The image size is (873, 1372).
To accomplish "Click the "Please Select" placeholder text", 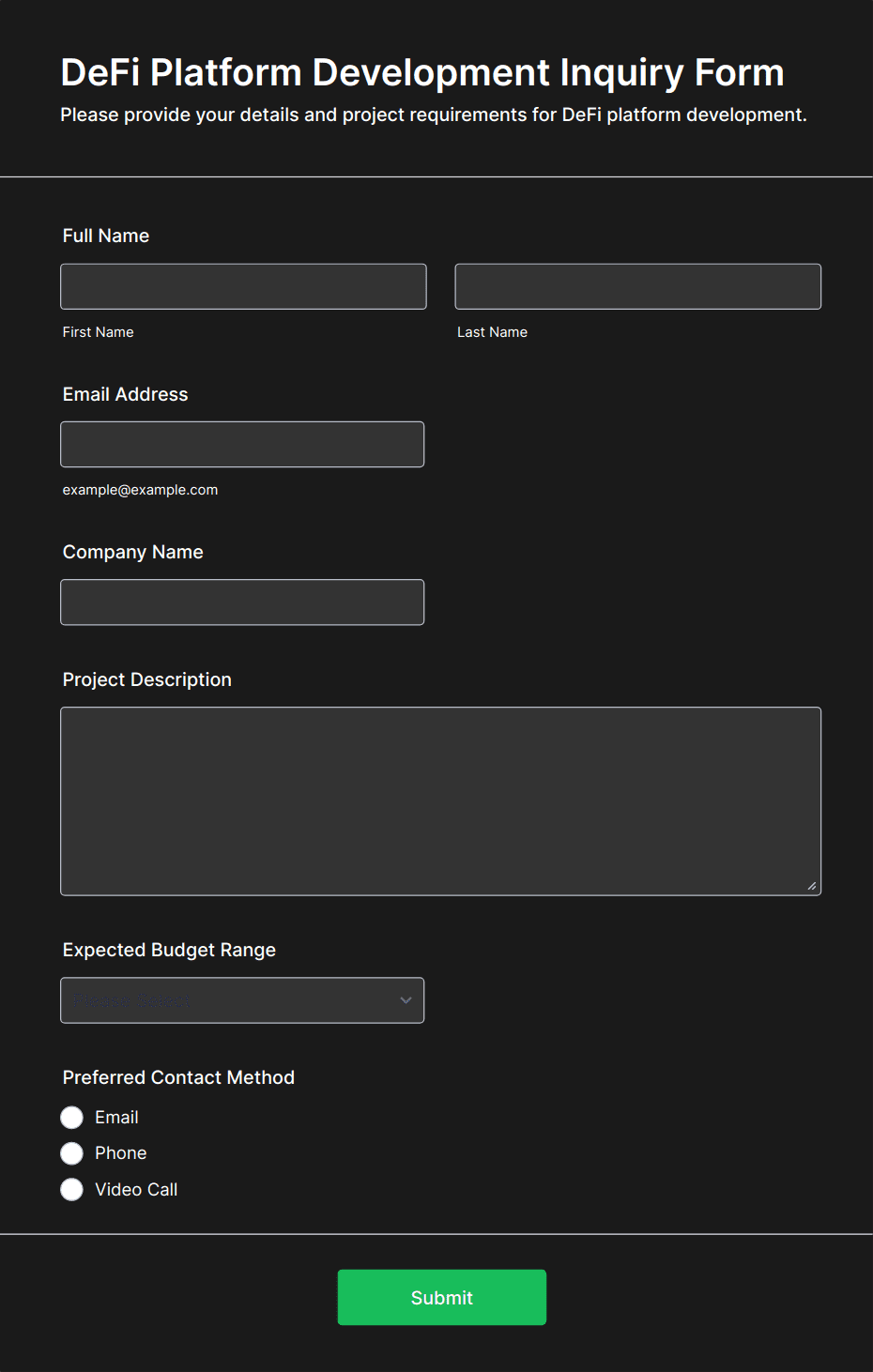I will [131, 1001].
